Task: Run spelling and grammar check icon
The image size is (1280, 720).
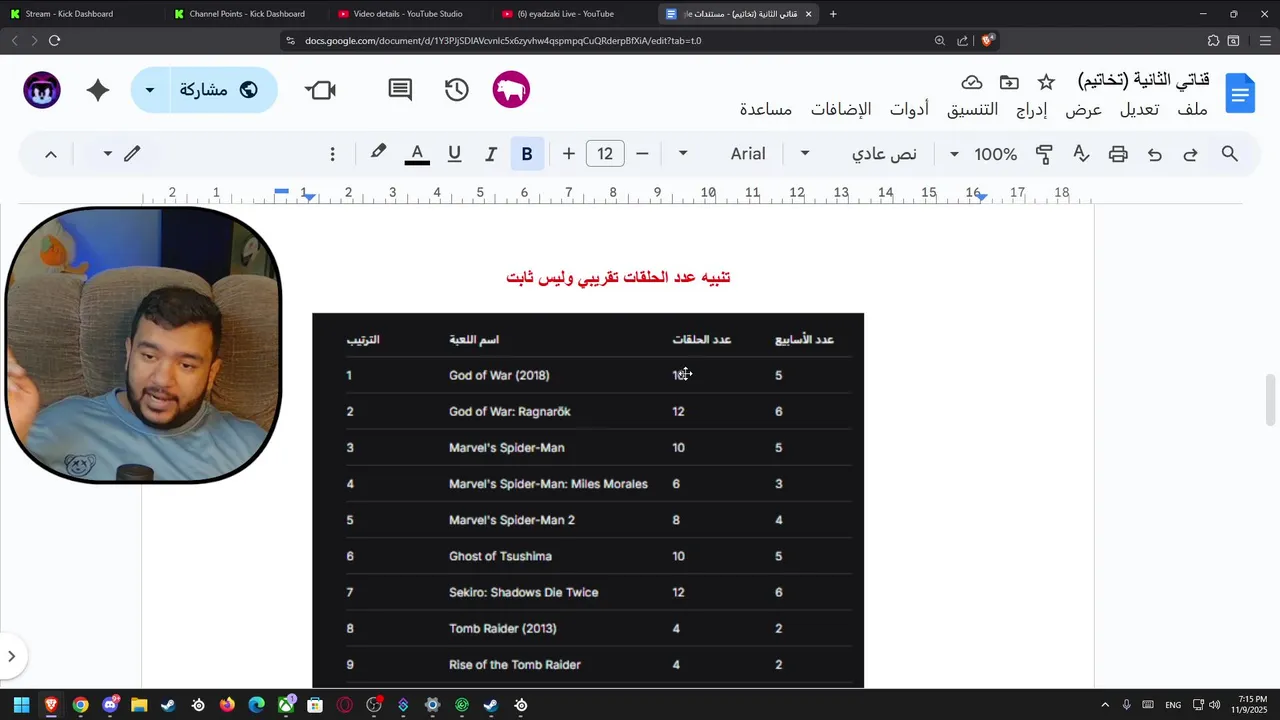Action: 1081,154
